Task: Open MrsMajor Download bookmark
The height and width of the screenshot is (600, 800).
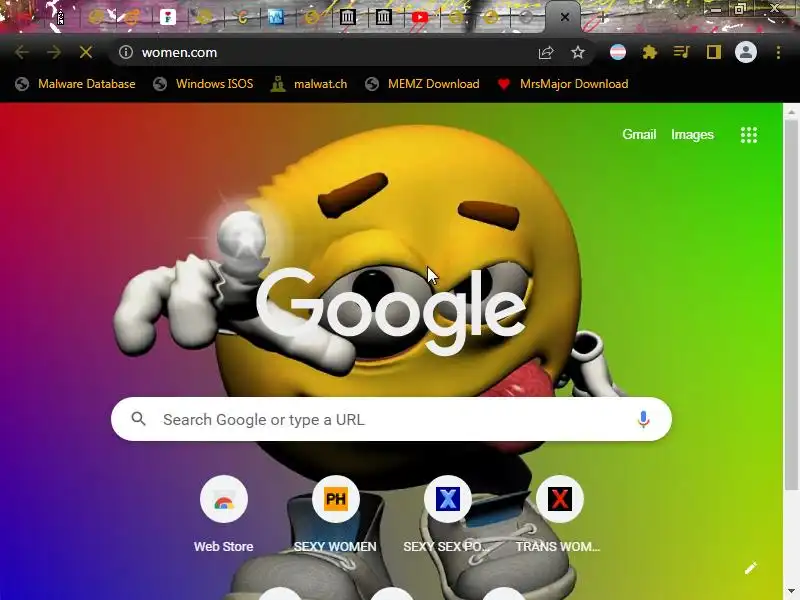Action: coord(563,84)
